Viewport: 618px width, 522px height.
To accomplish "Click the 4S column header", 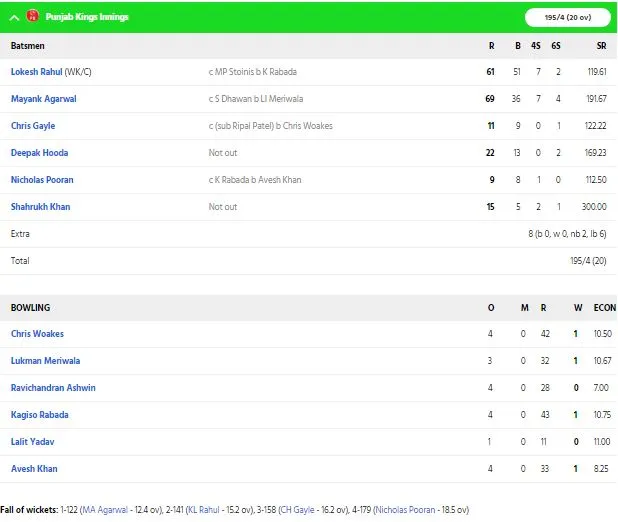I will 536,46.
